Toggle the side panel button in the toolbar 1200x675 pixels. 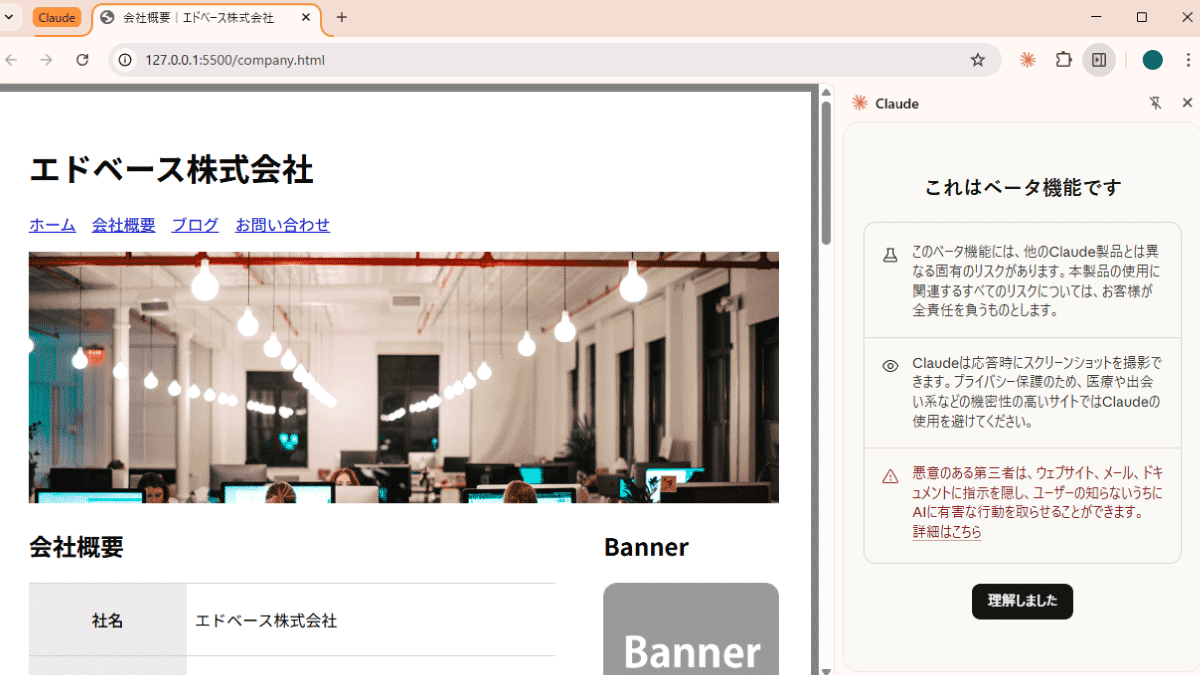[x=1099, y=60]
